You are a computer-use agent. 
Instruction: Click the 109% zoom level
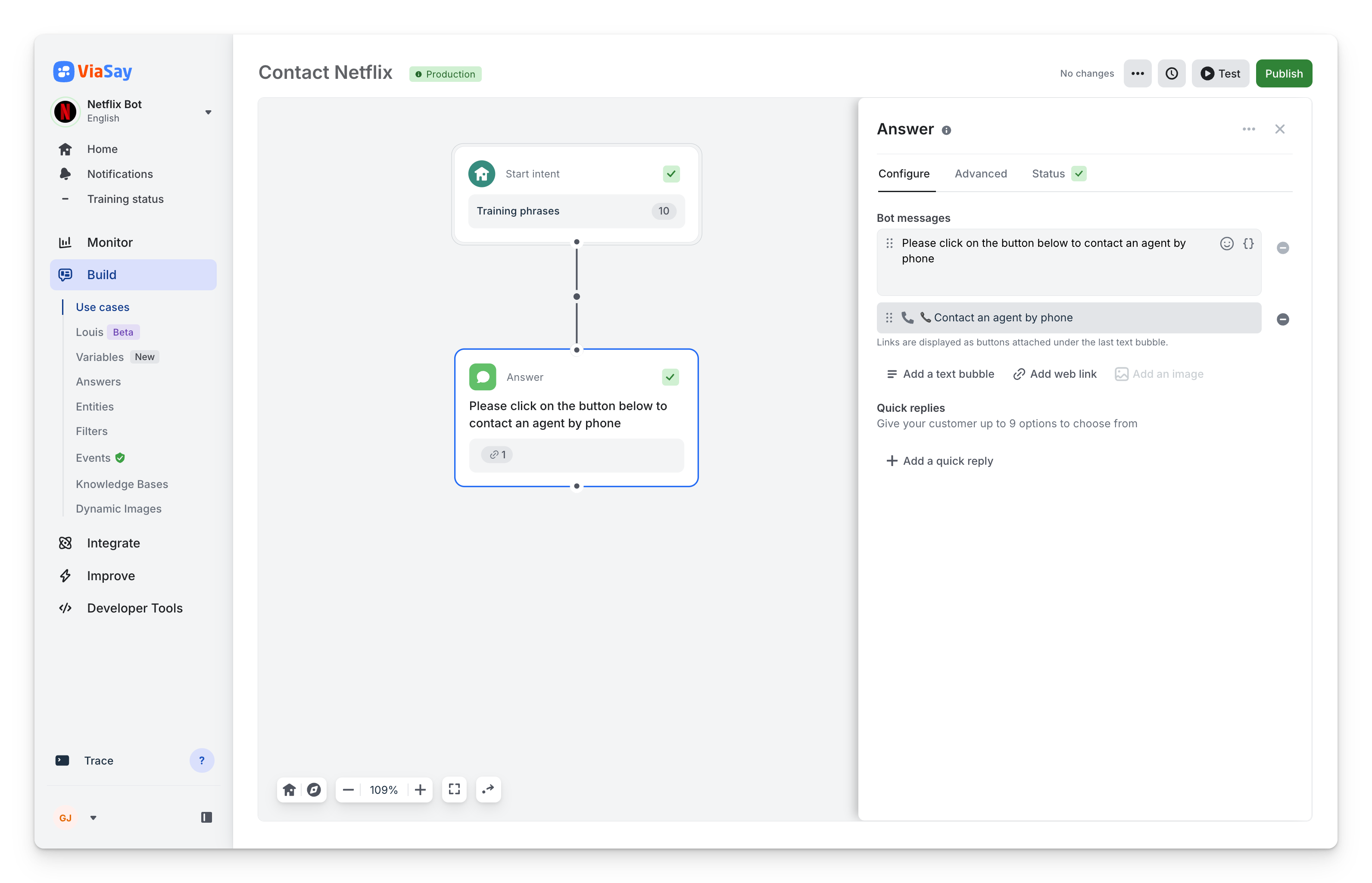tap(384, 790)
